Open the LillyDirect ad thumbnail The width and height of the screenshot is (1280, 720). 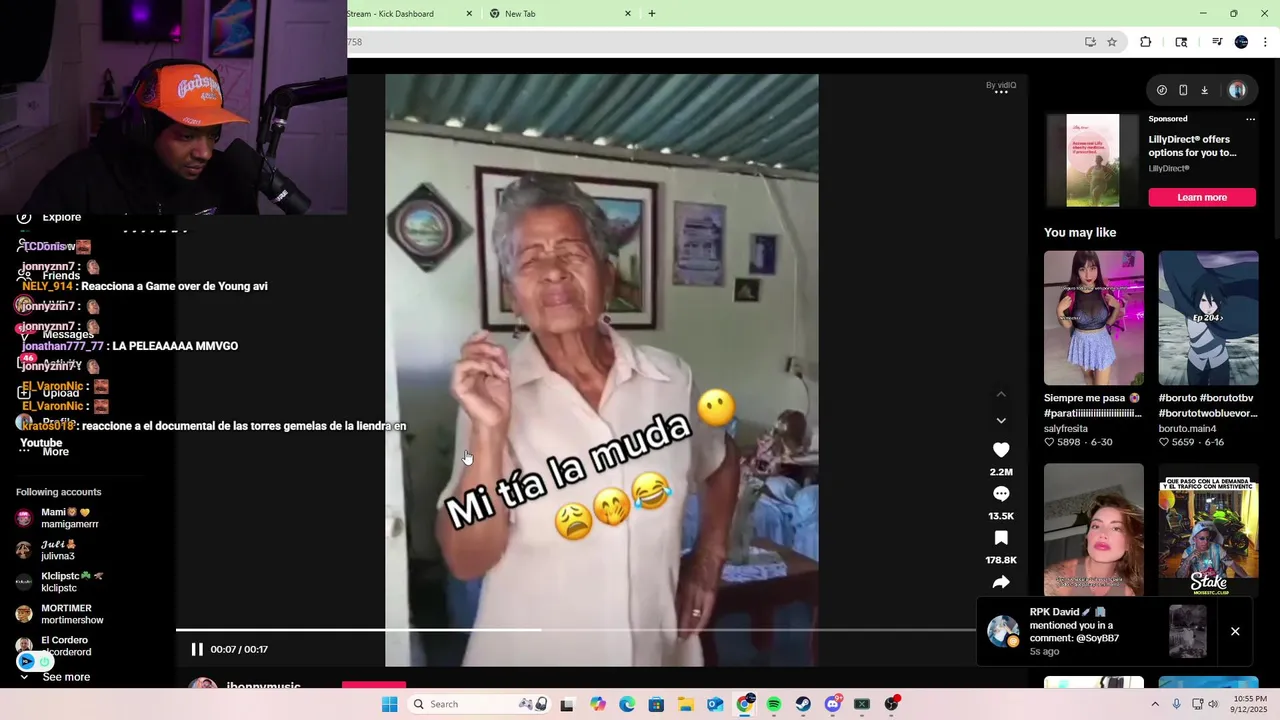1093,160
